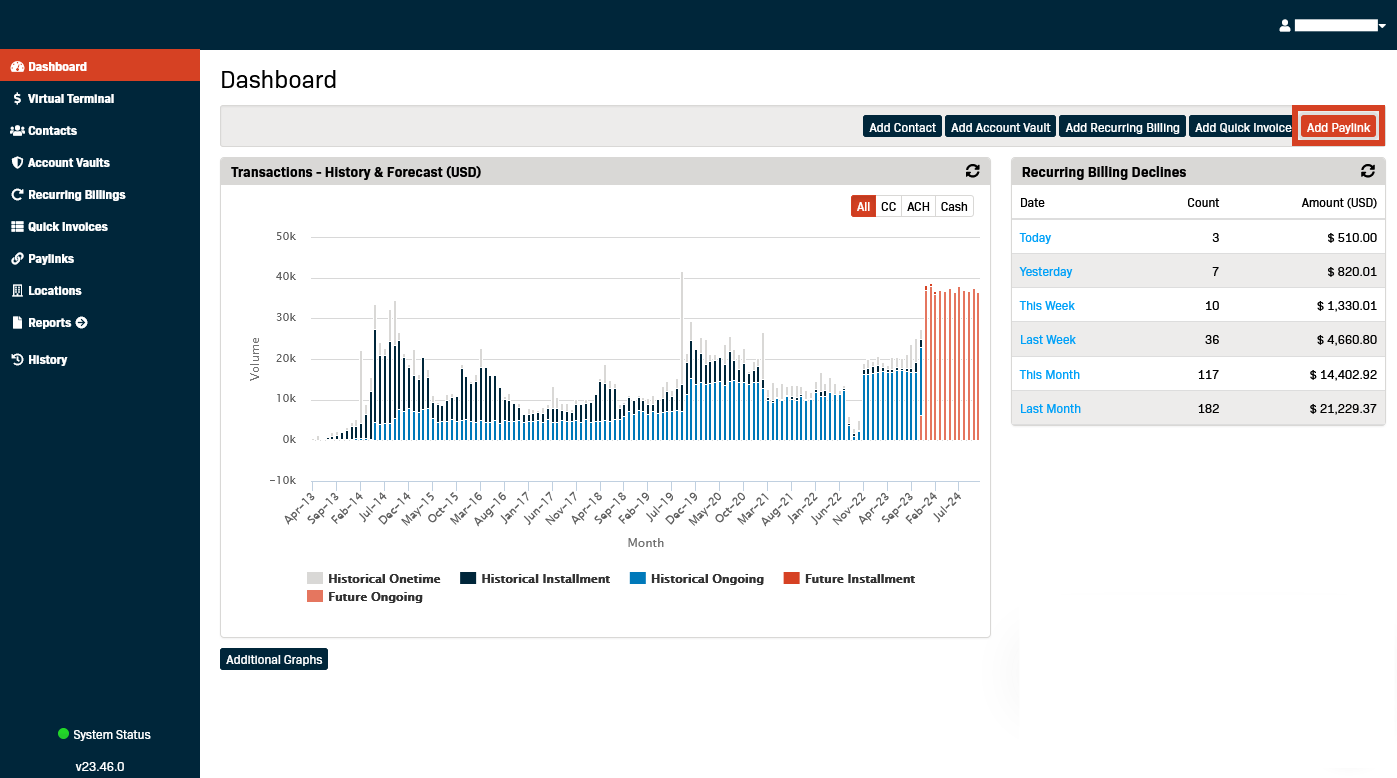
Task: Go to Contacts in the sidebar
Action: click(x=100, y=131)
